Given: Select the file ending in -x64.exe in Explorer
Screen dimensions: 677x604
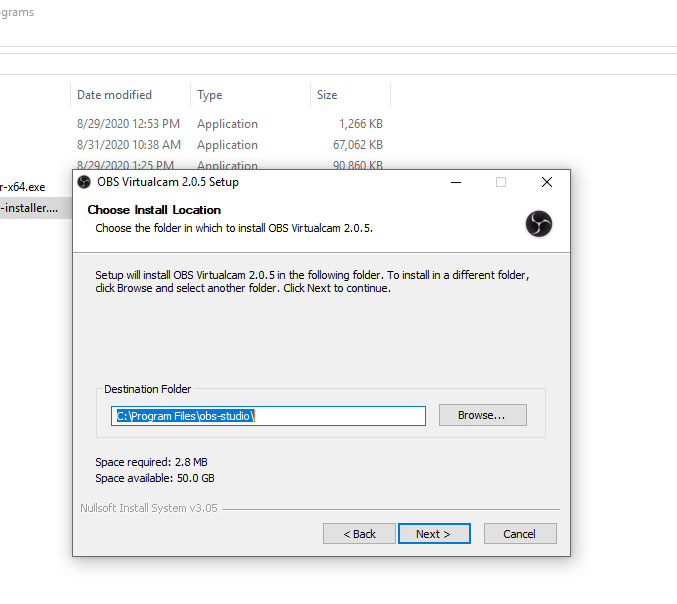Looking at the screenshot, I should 22,187.
